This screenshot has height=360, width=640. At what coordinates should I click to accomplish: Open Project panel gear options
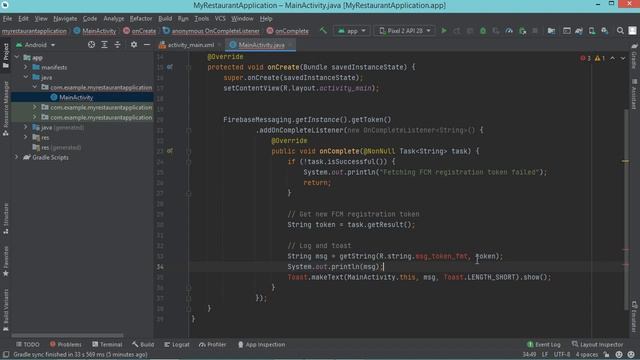coord(134,44)
